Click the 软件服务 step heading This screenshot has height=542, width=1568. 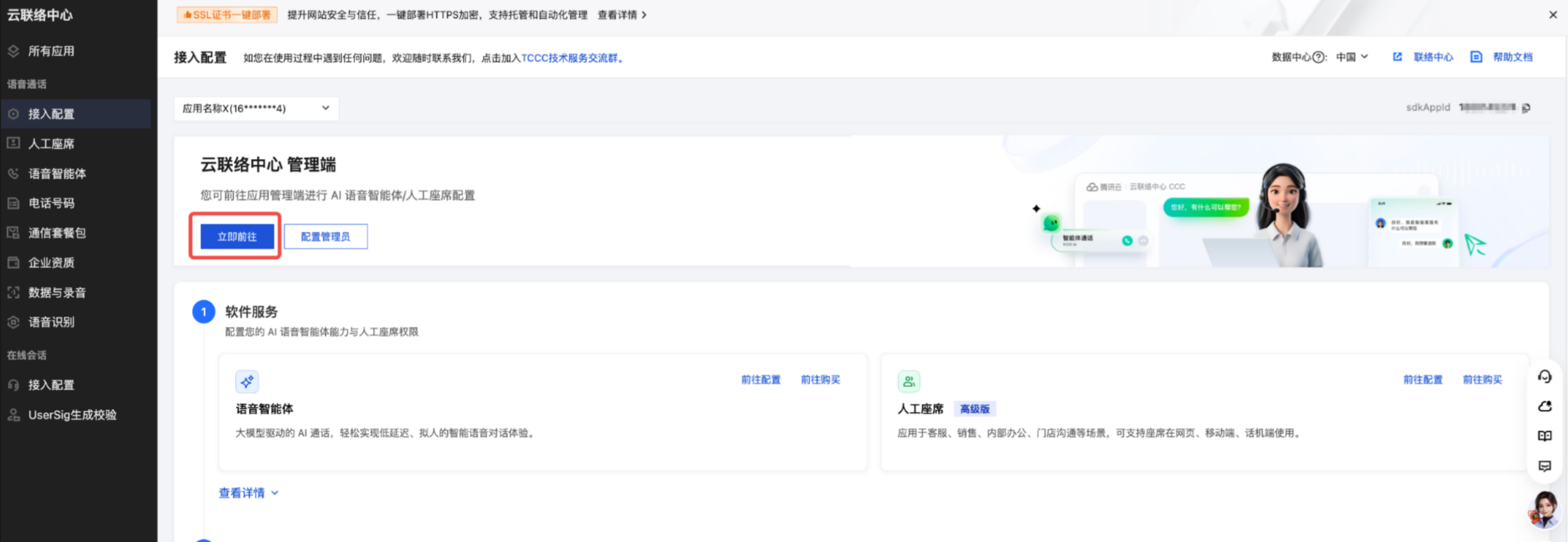251,312
